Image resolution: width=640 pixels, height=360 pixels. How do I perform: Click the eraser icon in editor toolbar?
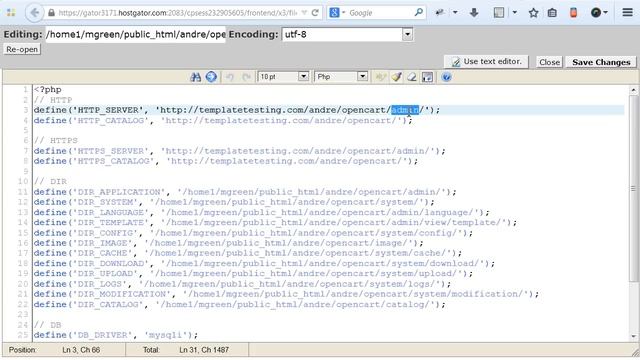(412, 77)
